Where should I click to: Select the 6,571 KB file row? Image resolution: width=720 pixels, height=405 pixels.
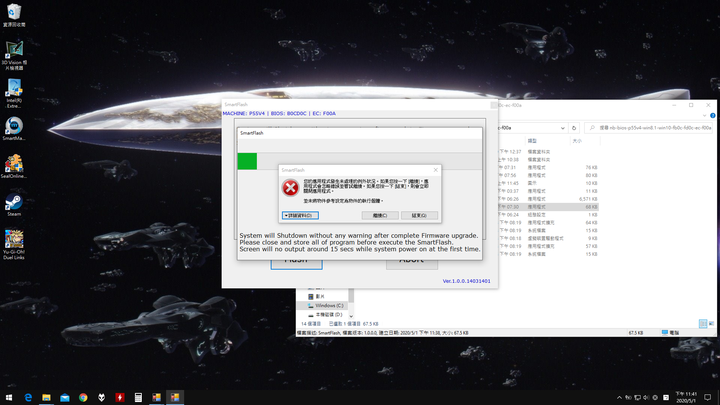(548, 199)
